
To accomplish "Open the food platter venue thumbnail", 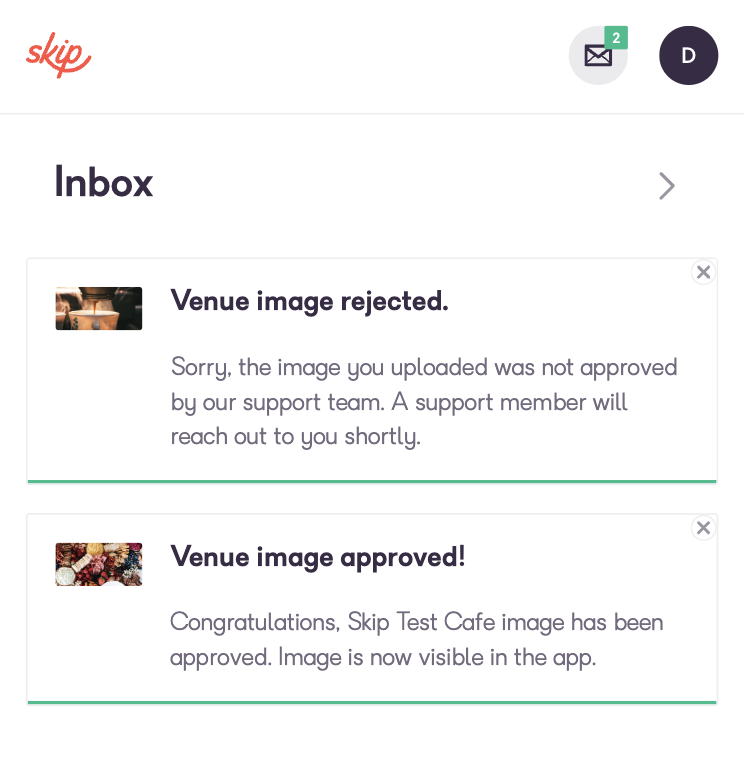I will [x=98, y=564].
